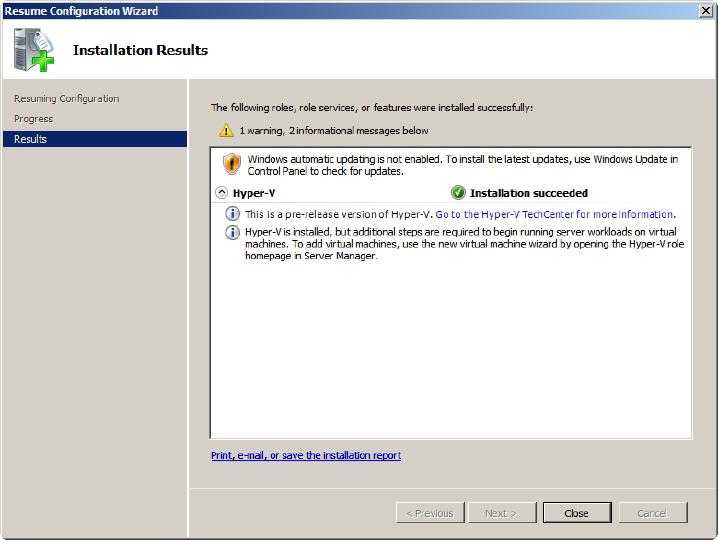Click the Windows automatic updating warning text
This screenshot has width=718, height=540.
point(463,165)
